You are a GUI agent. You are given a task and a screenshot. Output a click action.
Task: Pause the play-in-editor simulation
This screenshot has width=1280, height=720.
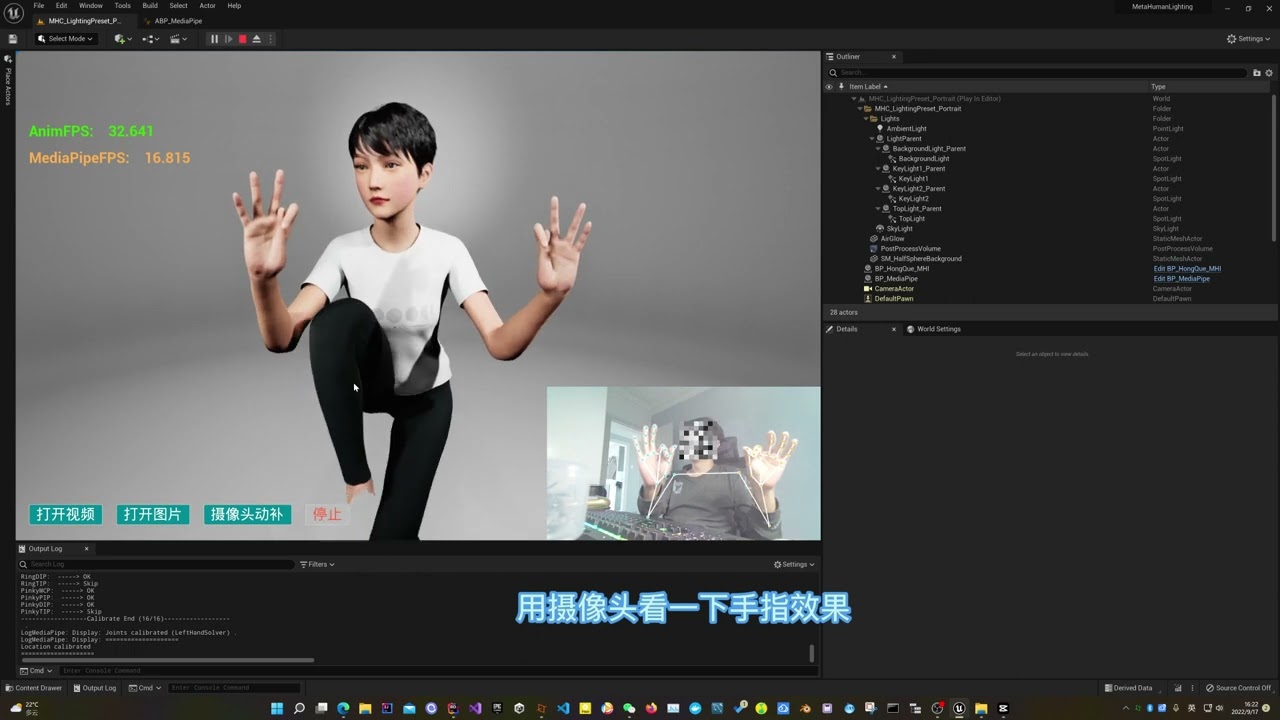214,39
